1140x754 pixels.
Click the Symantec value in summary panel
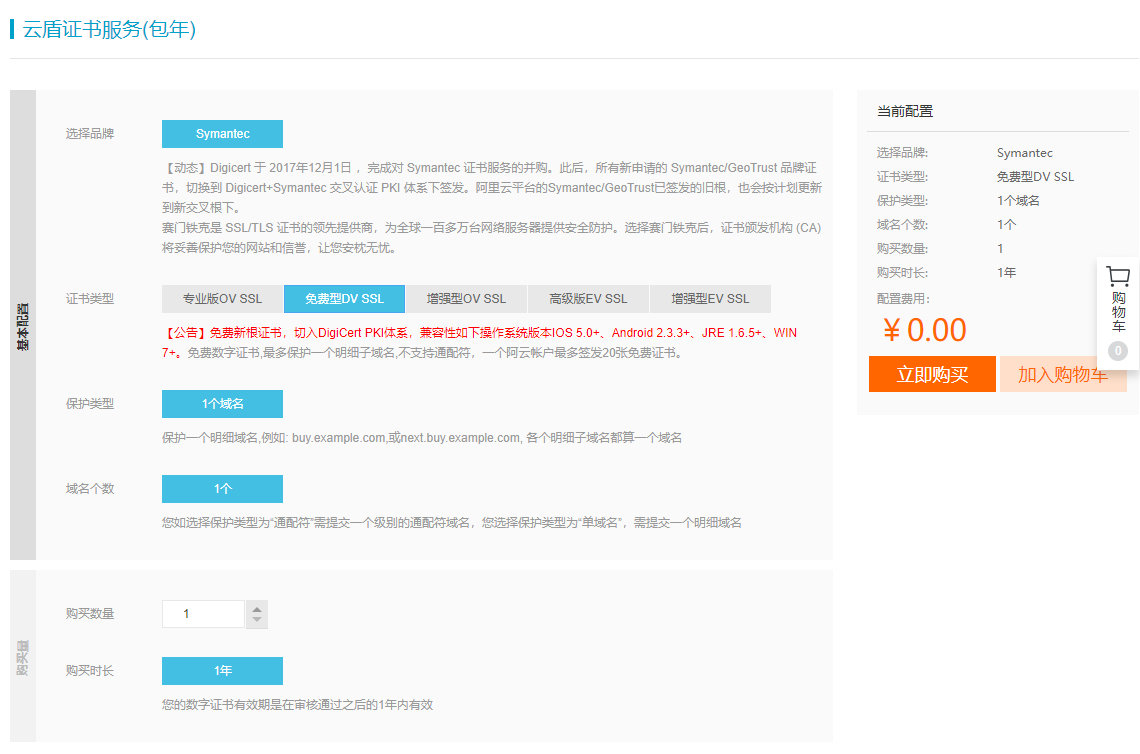pyautogui.click(x=1024, y=153)
